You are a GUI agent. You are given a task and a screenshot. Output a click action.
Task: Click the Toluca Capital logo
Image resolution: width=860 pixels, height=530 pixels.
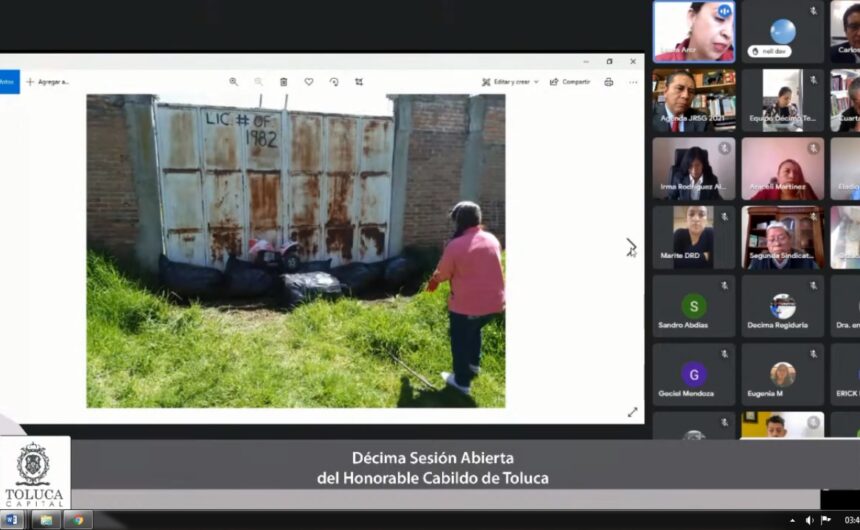click(x=34, y=474)
